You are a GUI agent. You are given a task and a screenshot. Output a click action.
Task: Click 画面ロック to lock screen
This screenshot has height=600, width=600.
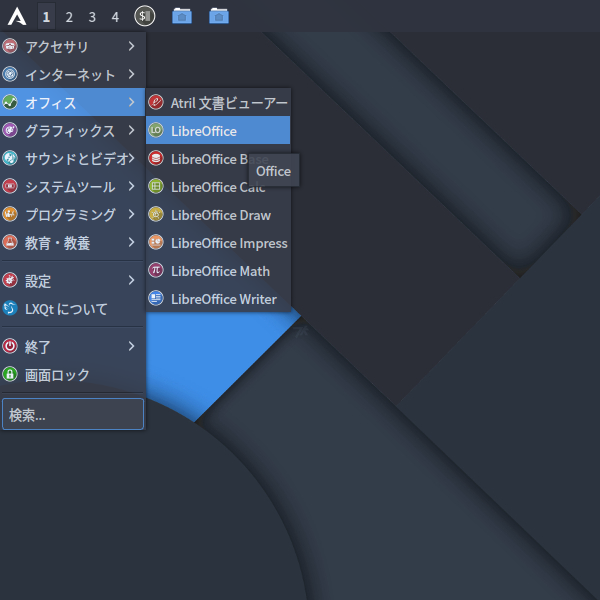click(x=73, y=374)
